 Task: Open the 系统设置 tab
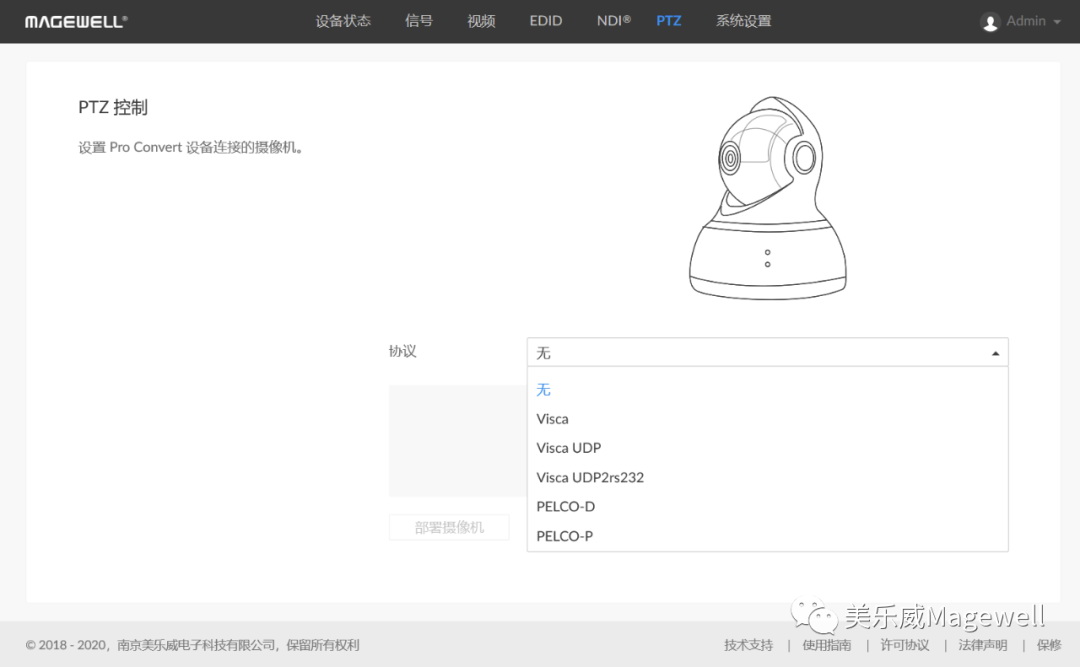pyautogui.click(x=743, y=21)
